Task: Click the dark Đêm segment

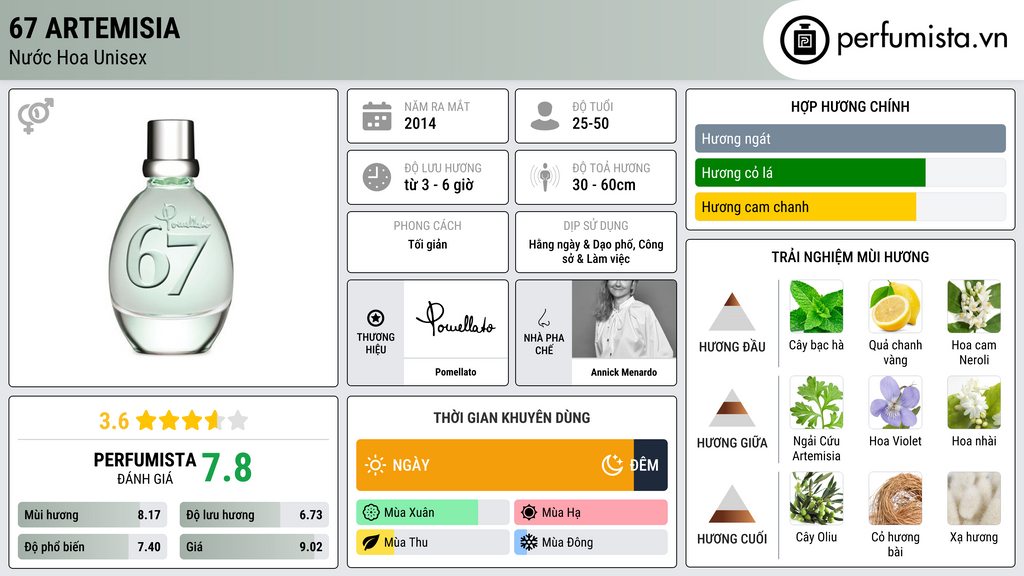Action: click(650, 465)
